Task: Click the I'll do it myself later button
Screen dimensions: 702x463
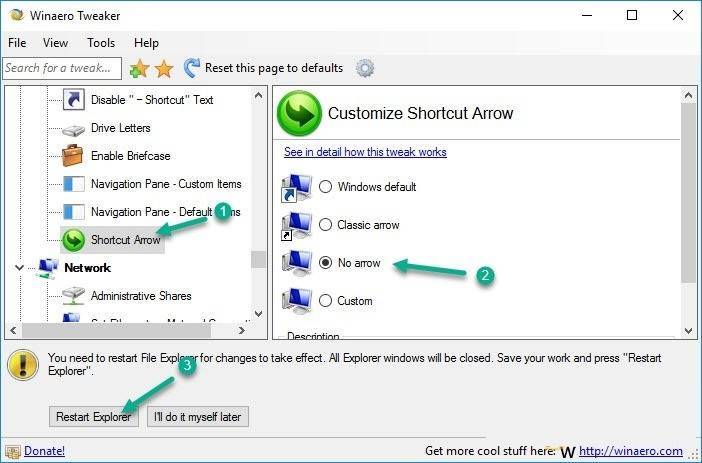Action: click(x=197, y=417)
